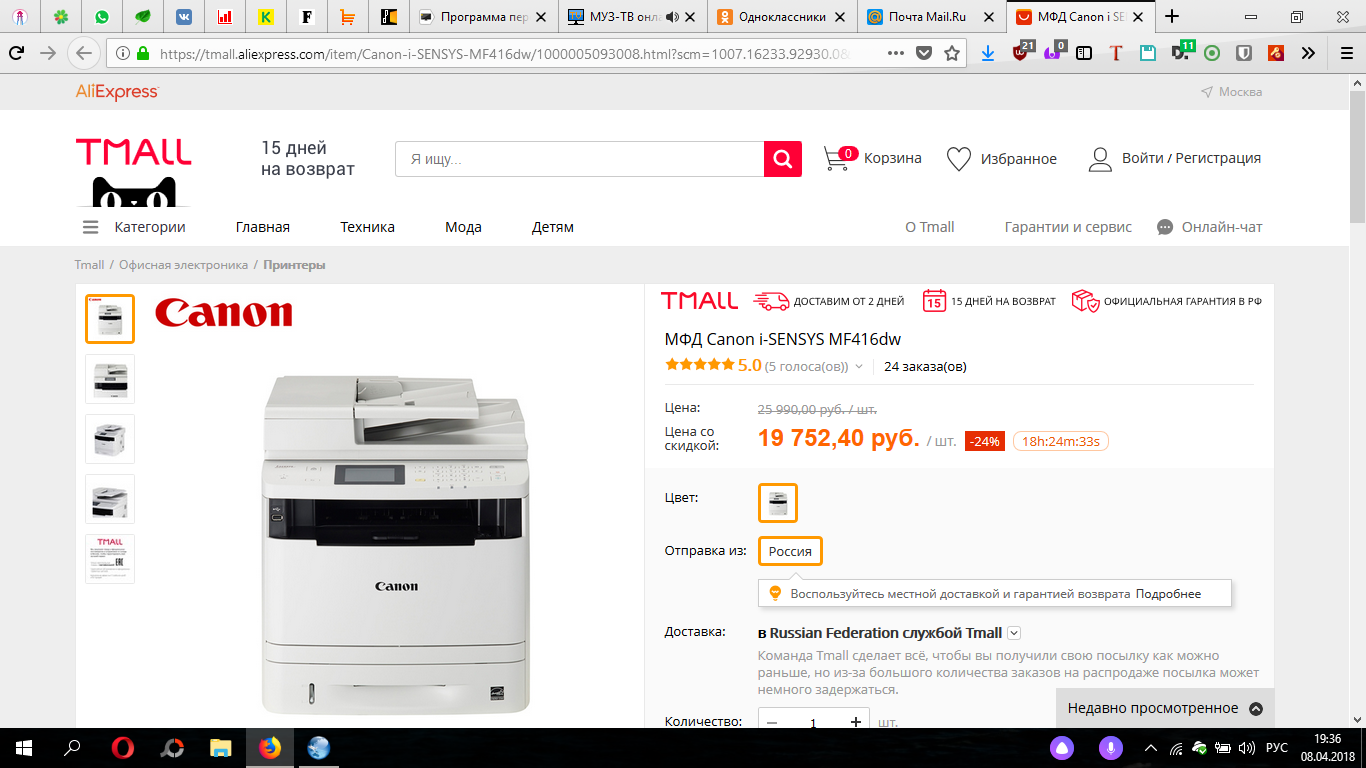Open the Мода menu item
Viewport: 1366px width, 768px height.
463,227
